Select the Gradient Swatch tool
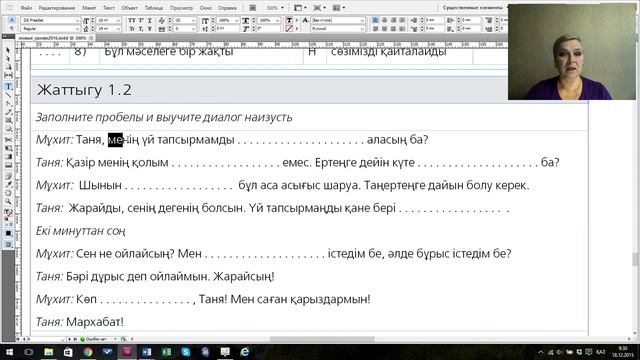Screen dimensions: 640x360 [x=8, y=157]
